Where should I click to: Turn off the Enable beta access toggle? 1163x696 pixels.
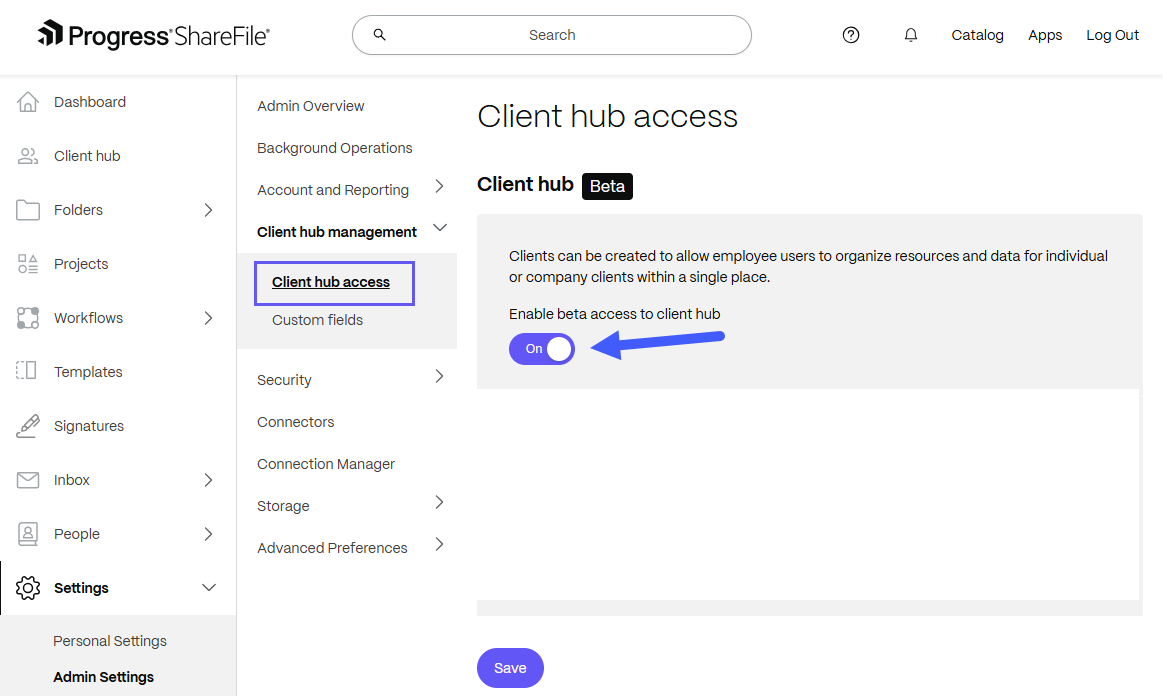click(541, 348)
